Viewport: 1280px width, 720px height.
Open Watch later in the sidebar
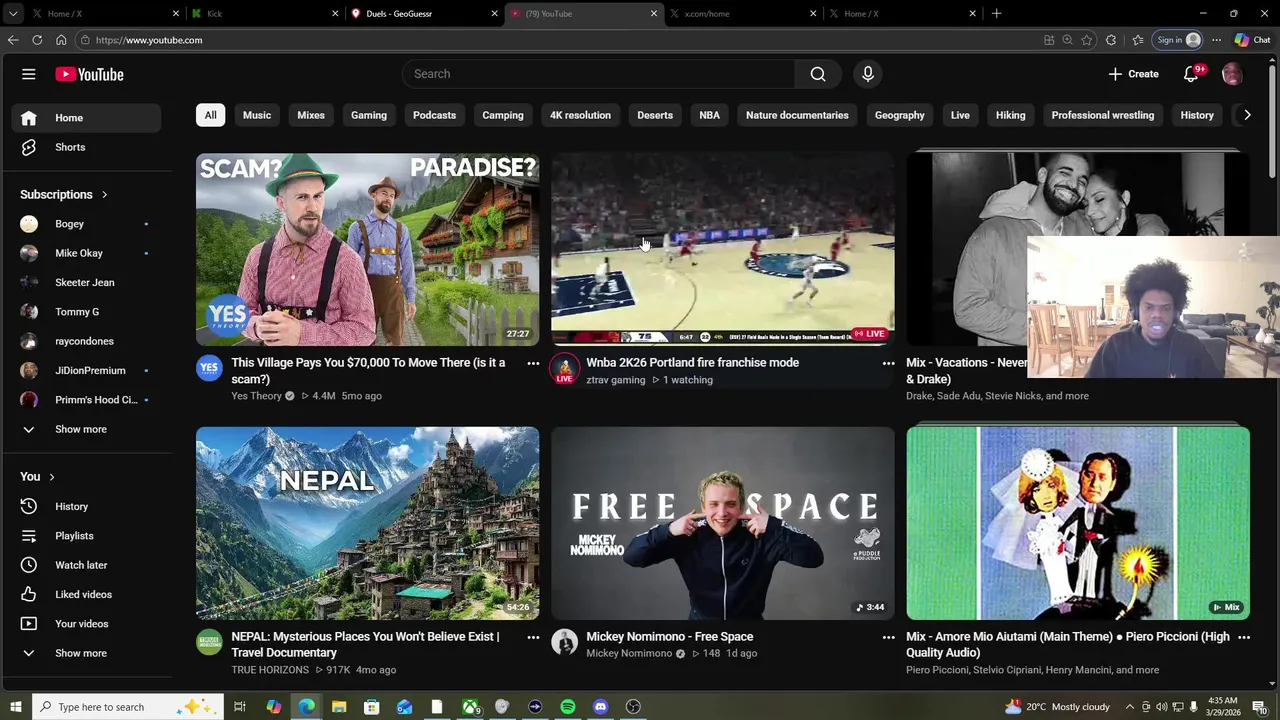86,565
